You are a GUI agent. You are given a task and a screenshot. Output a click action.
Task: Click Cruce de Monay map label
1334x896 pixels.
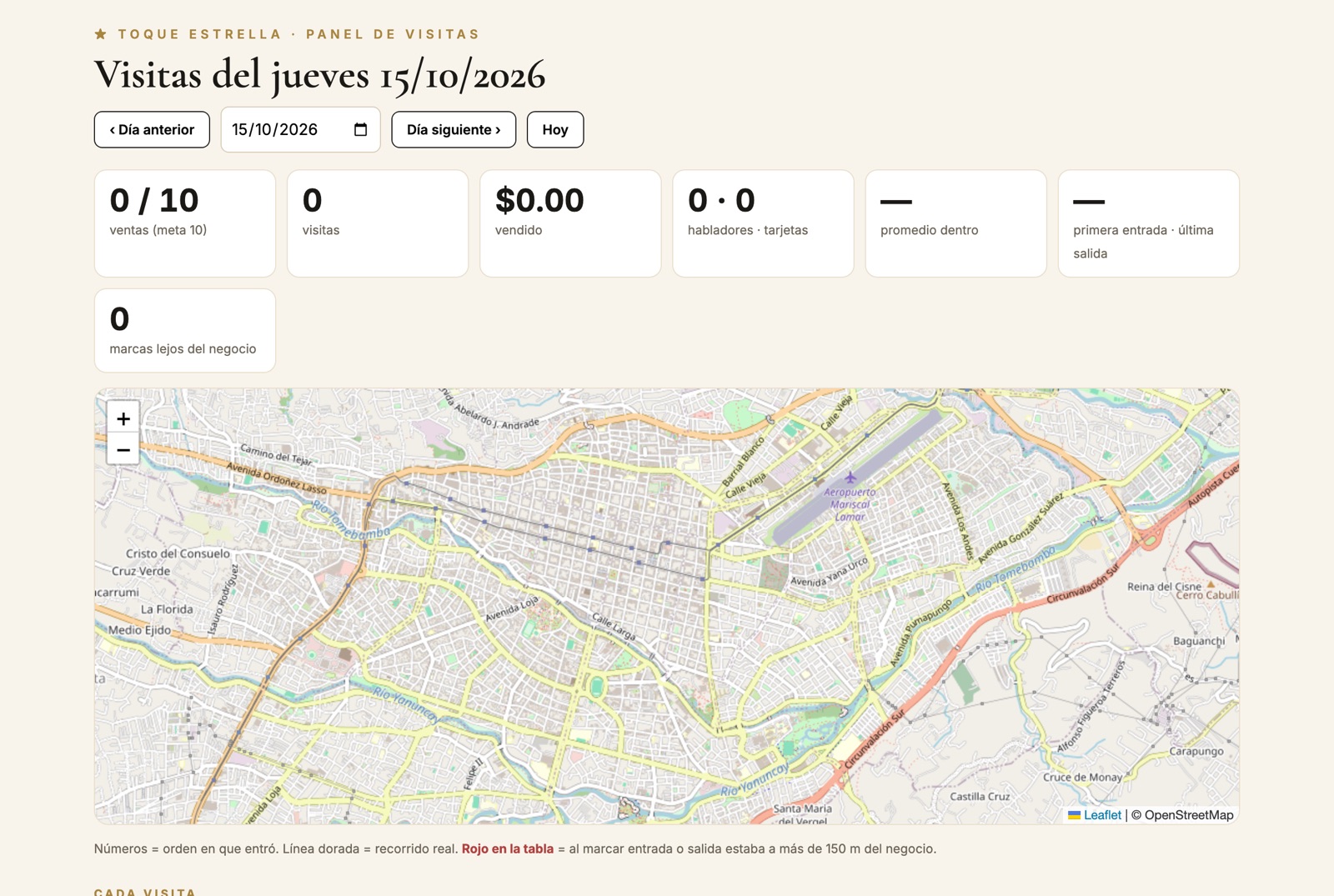(x=1082, y=777)
